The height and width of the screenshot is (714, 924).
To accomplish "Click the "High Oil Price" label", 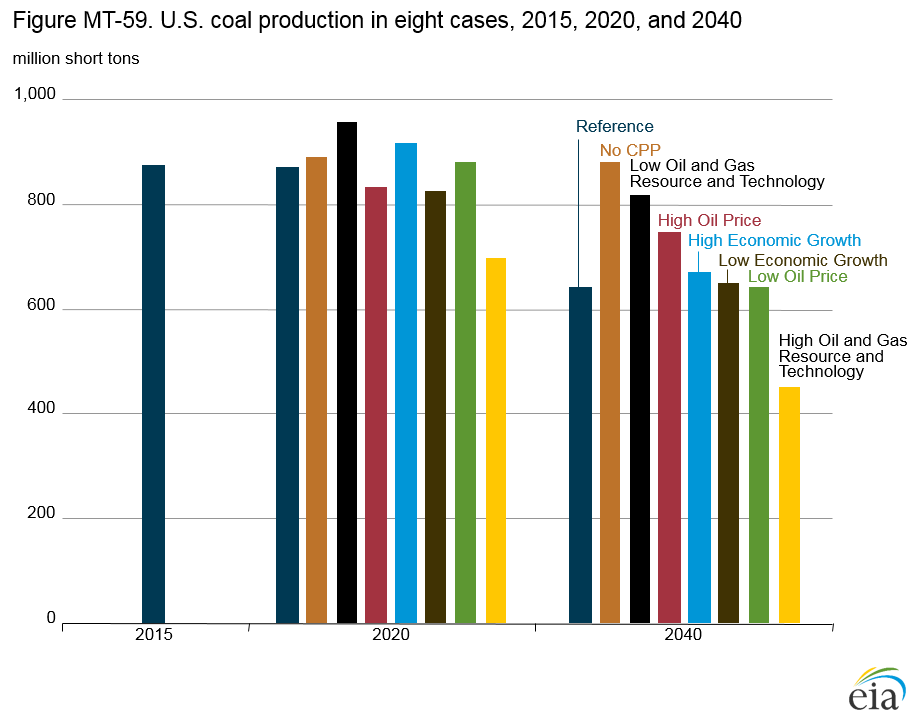I will (709, 220).
